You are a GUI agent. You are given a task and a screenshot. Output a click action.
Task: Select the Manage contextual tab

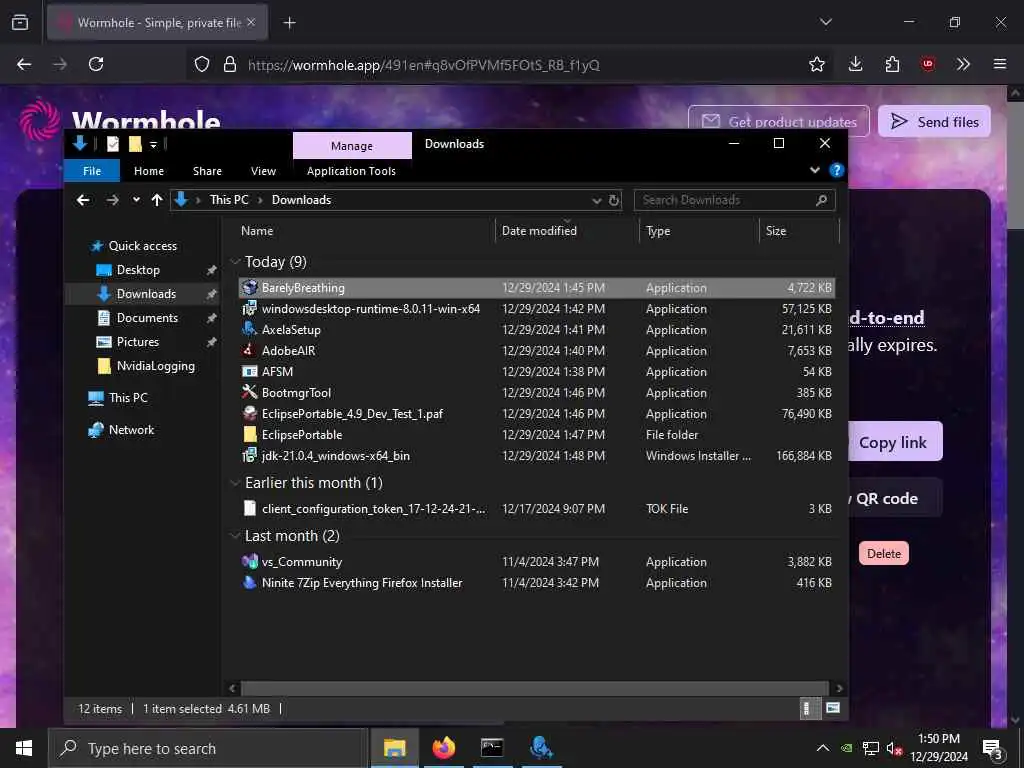coord(352,146)
